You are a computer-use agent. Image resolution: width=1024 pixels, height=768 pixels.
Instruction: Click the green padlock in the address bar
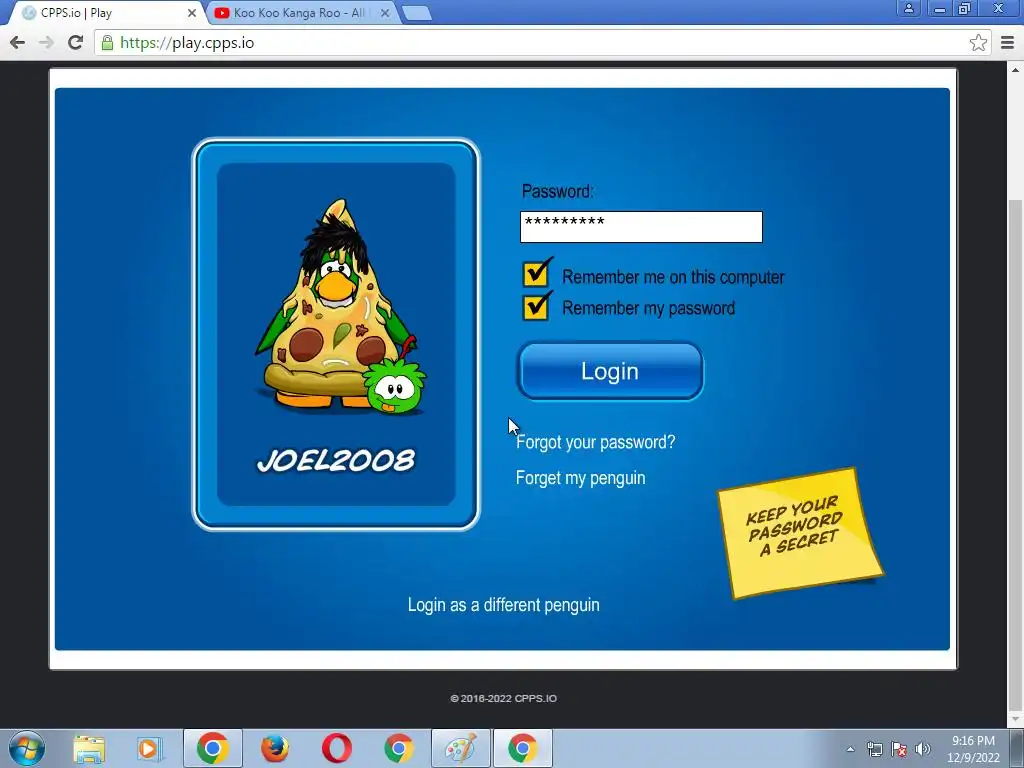107,43
